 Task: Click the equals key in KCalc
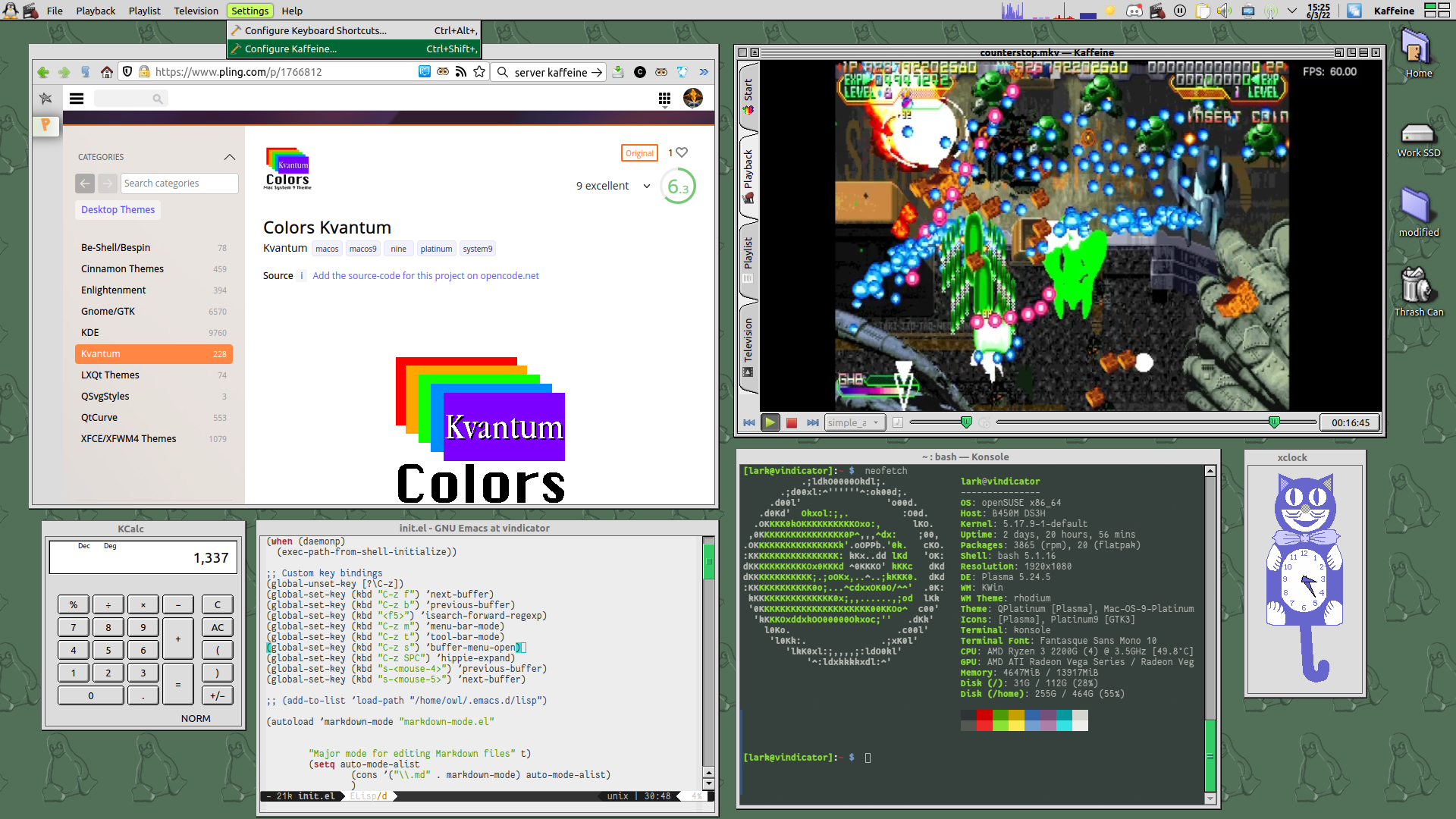pos(178,685)
